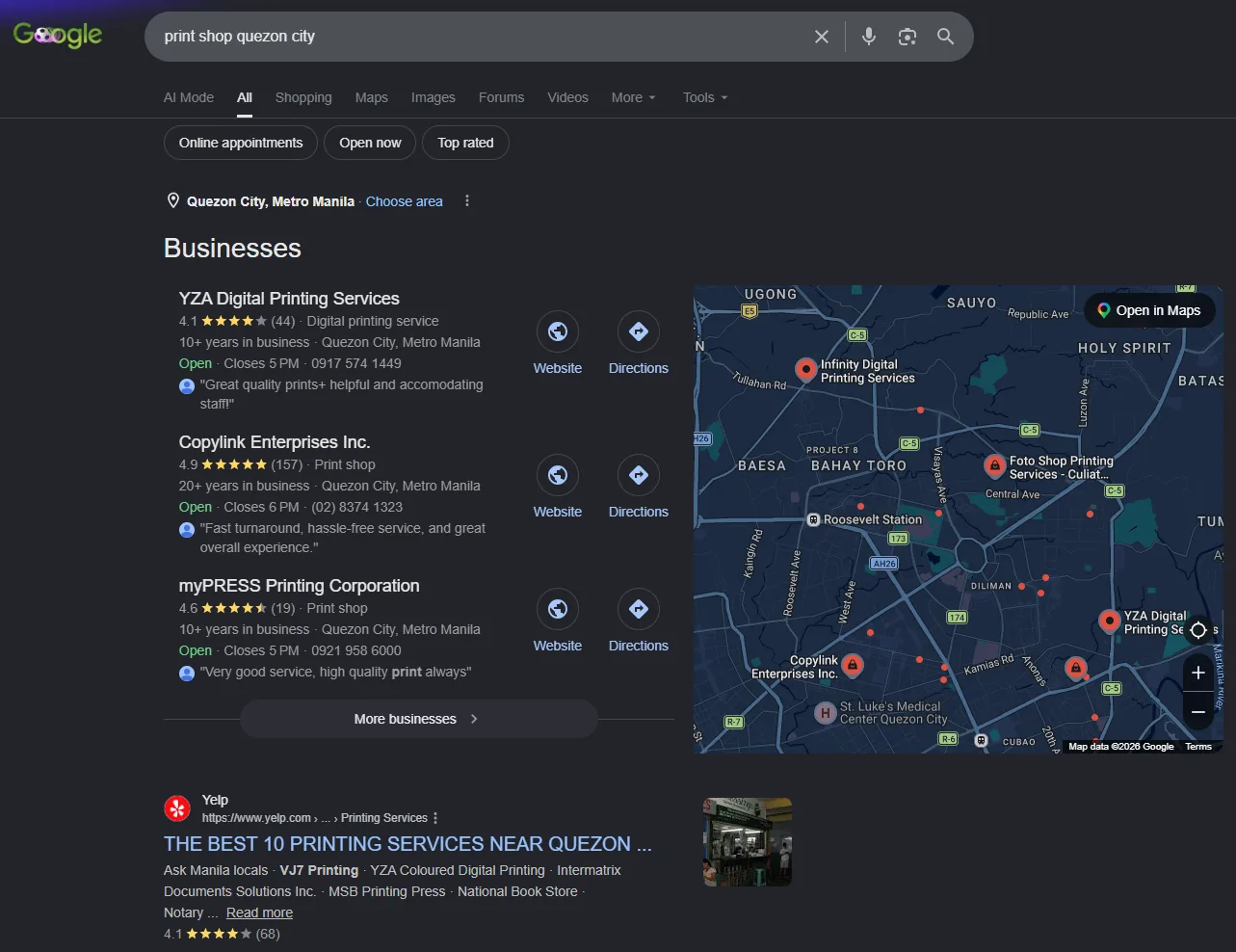Image resolution: width=1236 pixels, height=952 pixels.
Task: Click inside the search query field
Action: [x=482, y=37]
